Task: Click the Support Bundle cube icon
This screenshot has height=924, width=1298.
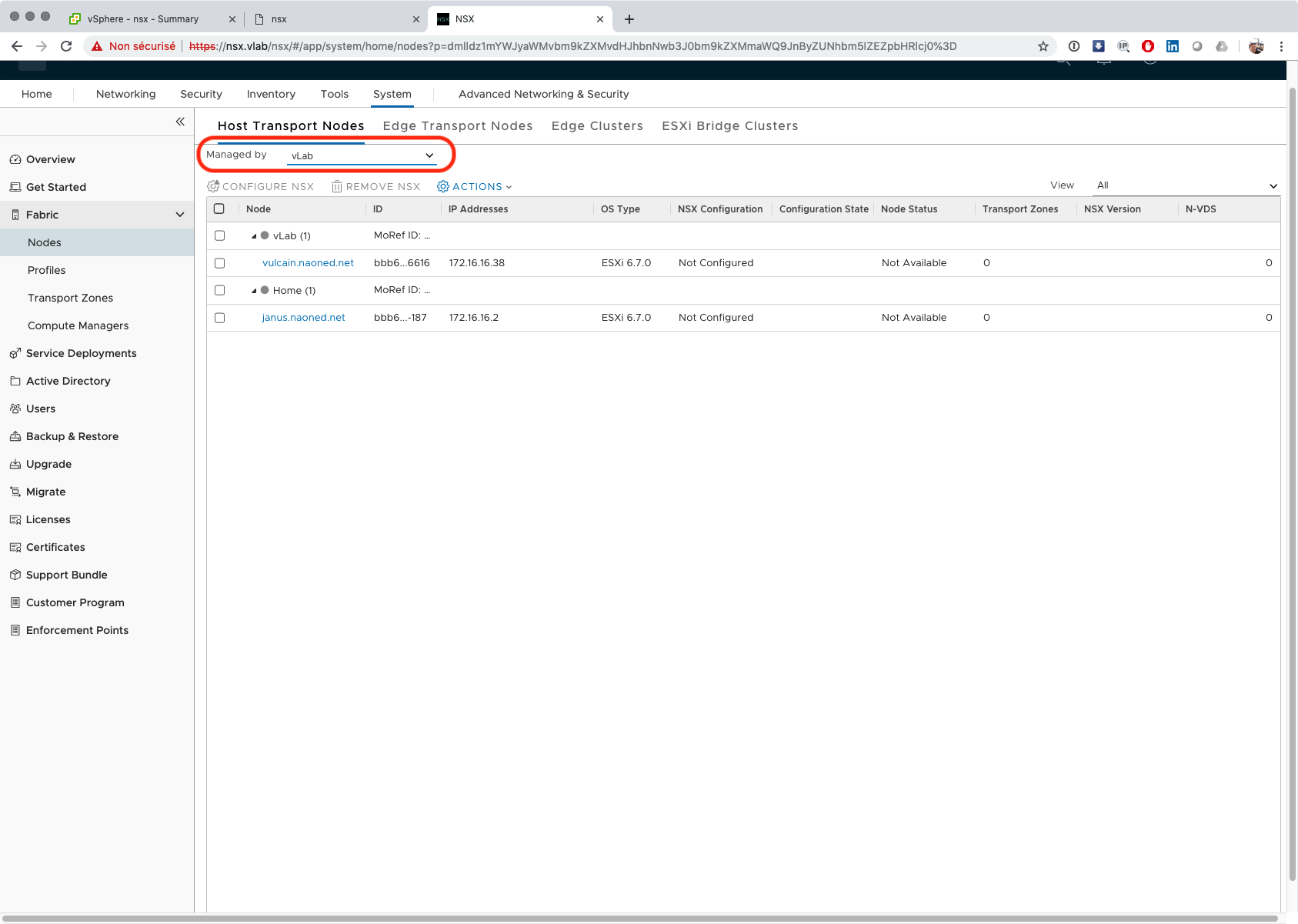Action: tap(15, 575)
